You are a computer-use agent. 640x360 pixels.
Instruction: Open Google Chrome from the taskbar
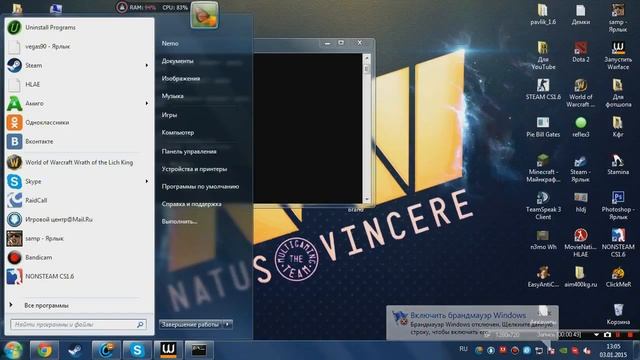pyautogui.click(x=44, y=350)
